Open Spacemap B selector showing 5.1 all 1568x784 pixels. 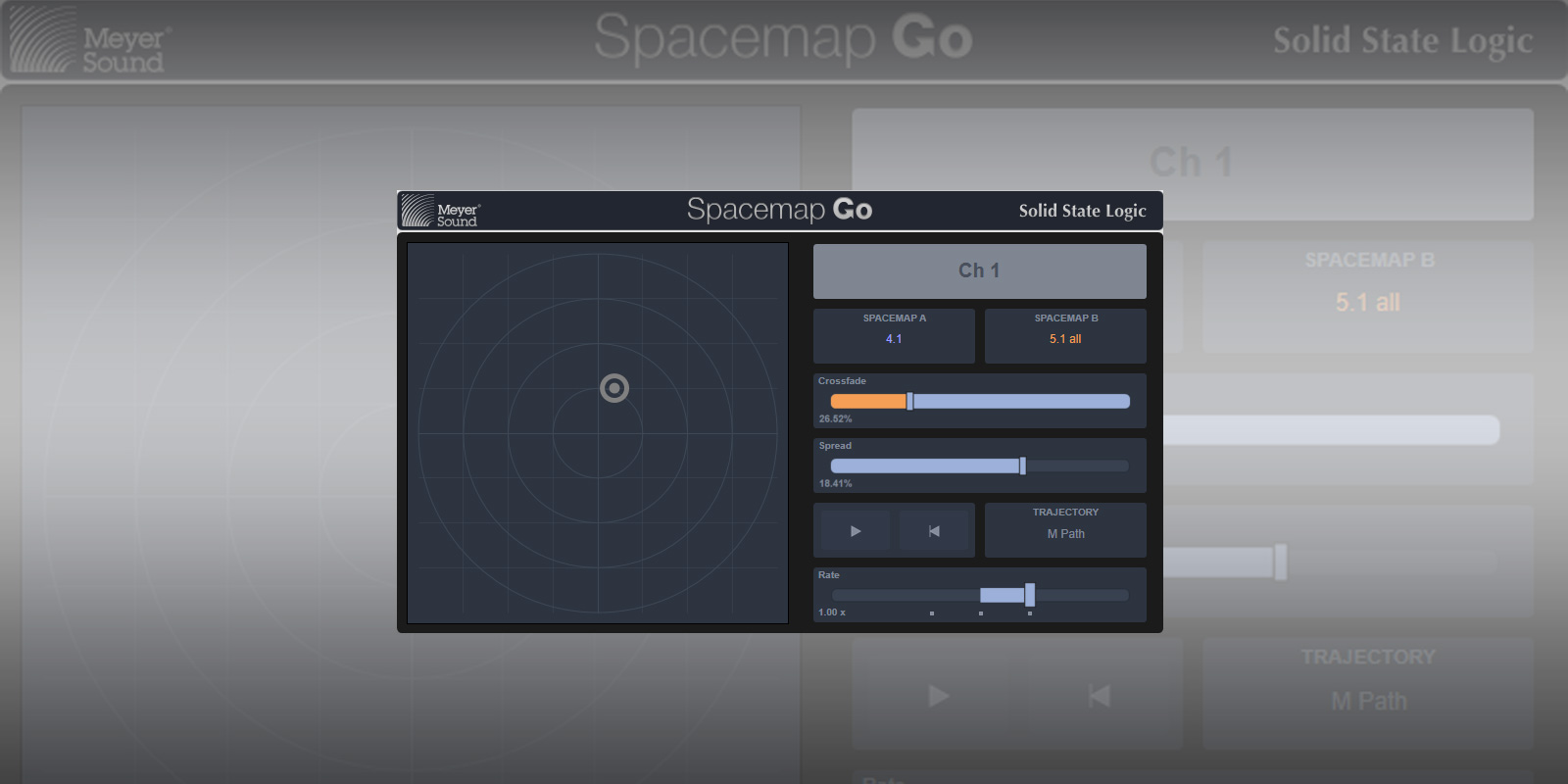[x=1065, y=336]
